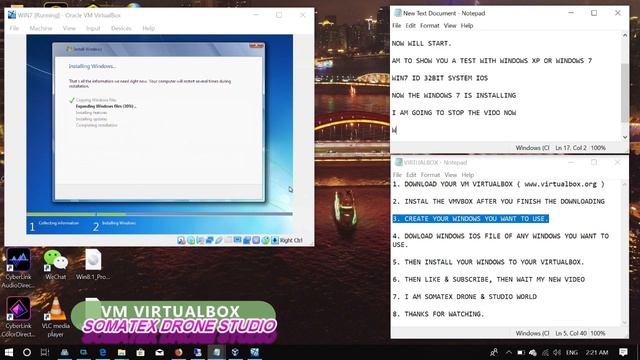Click the display settings icon in VirtualBox status bar
The image size is (640, 360).
(238, 240)
